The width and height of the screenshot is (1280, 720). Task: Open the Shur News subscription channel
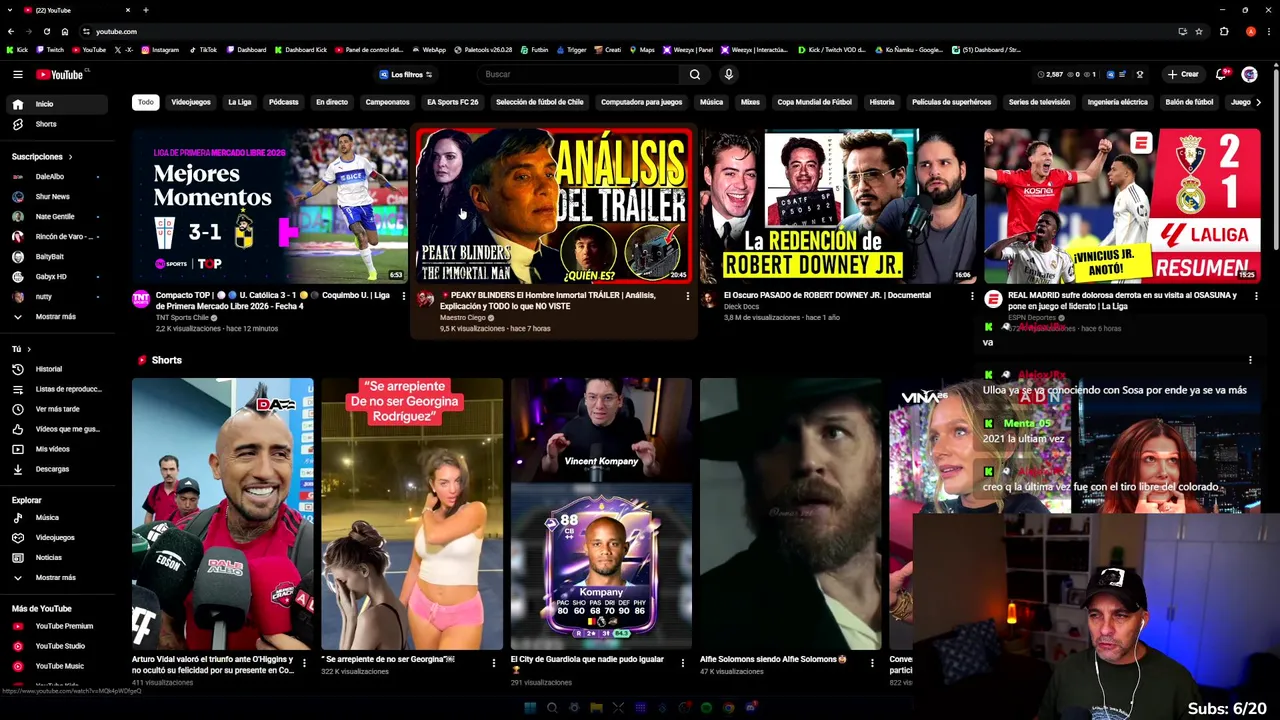coord(58,197)
